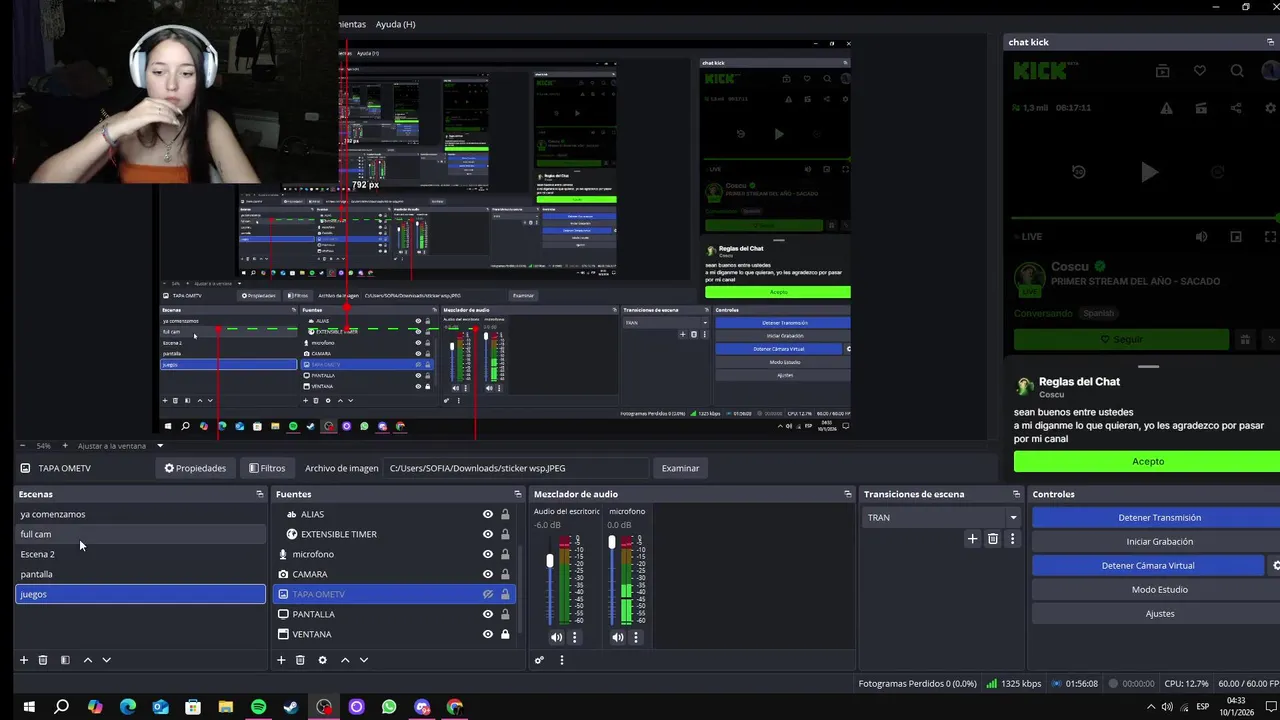Select the ya comenzamos scene

[140, 514]
